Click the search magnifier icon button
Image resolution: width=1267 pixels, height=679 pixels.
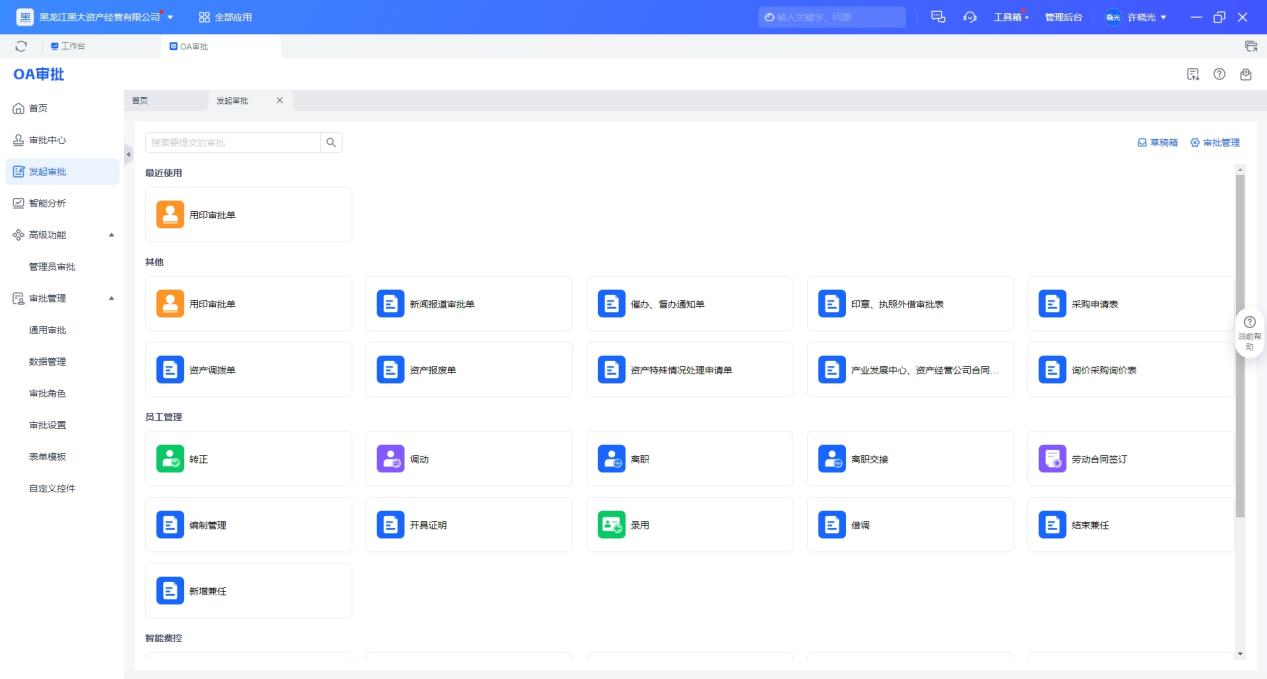[x=331, y=143]
